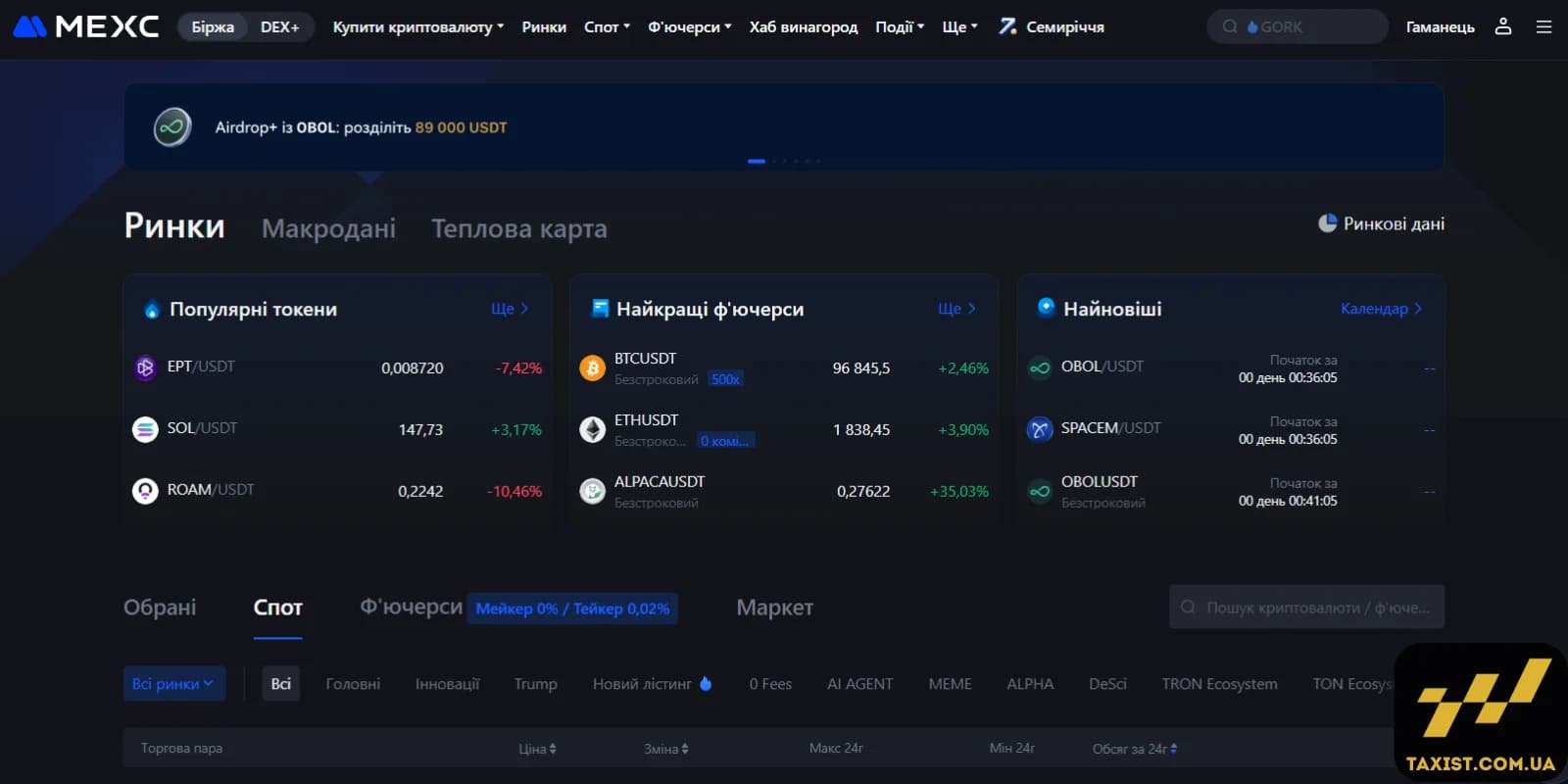Viewport: 1568px width, 784px height.
Task: Expand the Події dropdown menu
Action: (x=900, y=26)
